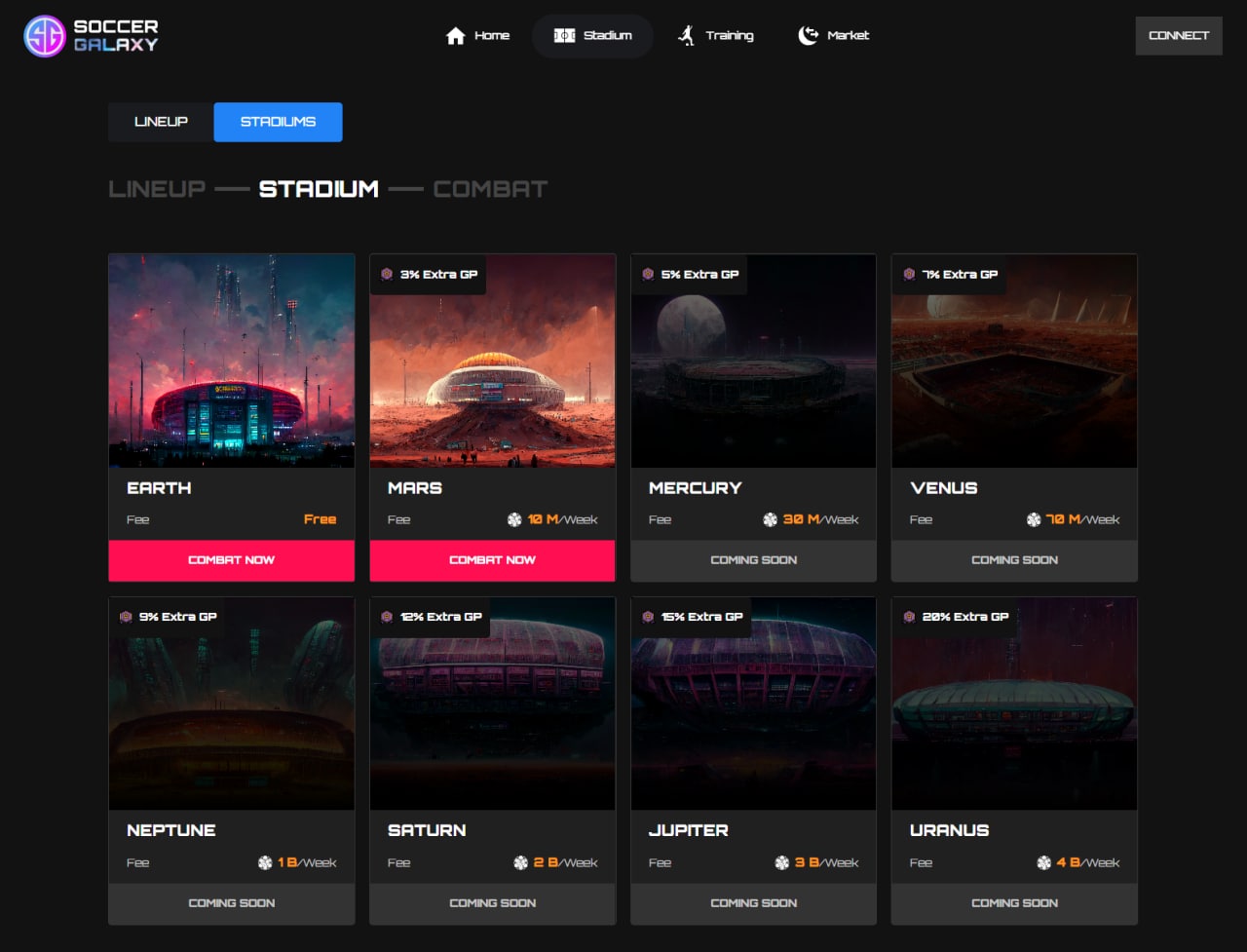Start Combat Now on Earth stadium
Image resolution: width=1247 pixels, height=952 pixels.
(x=231, y=560)
